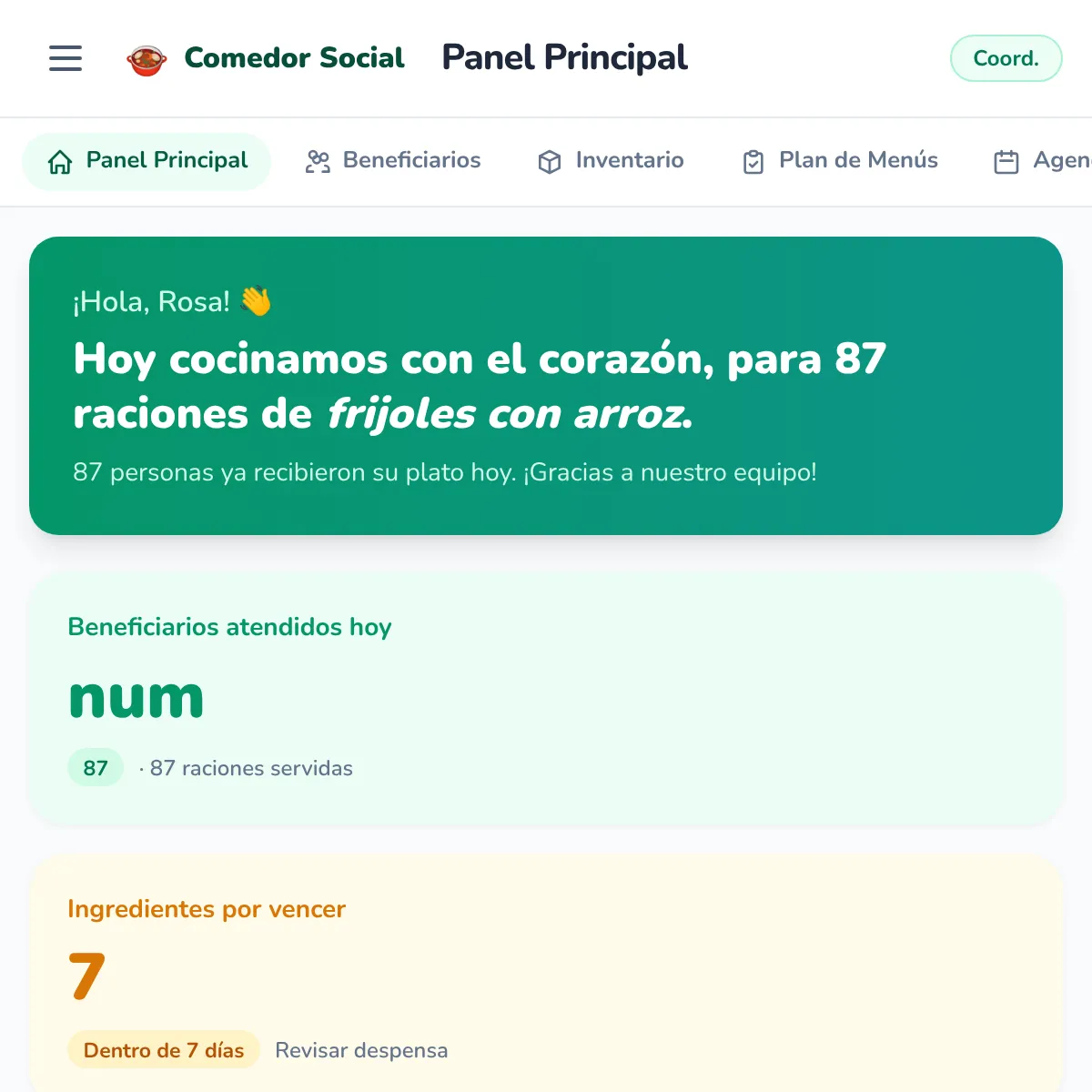This screenshot has width=1092, height=1092.
Task: Click the clipboard icon beside Plan de Menús
Action: click(753, 162)
